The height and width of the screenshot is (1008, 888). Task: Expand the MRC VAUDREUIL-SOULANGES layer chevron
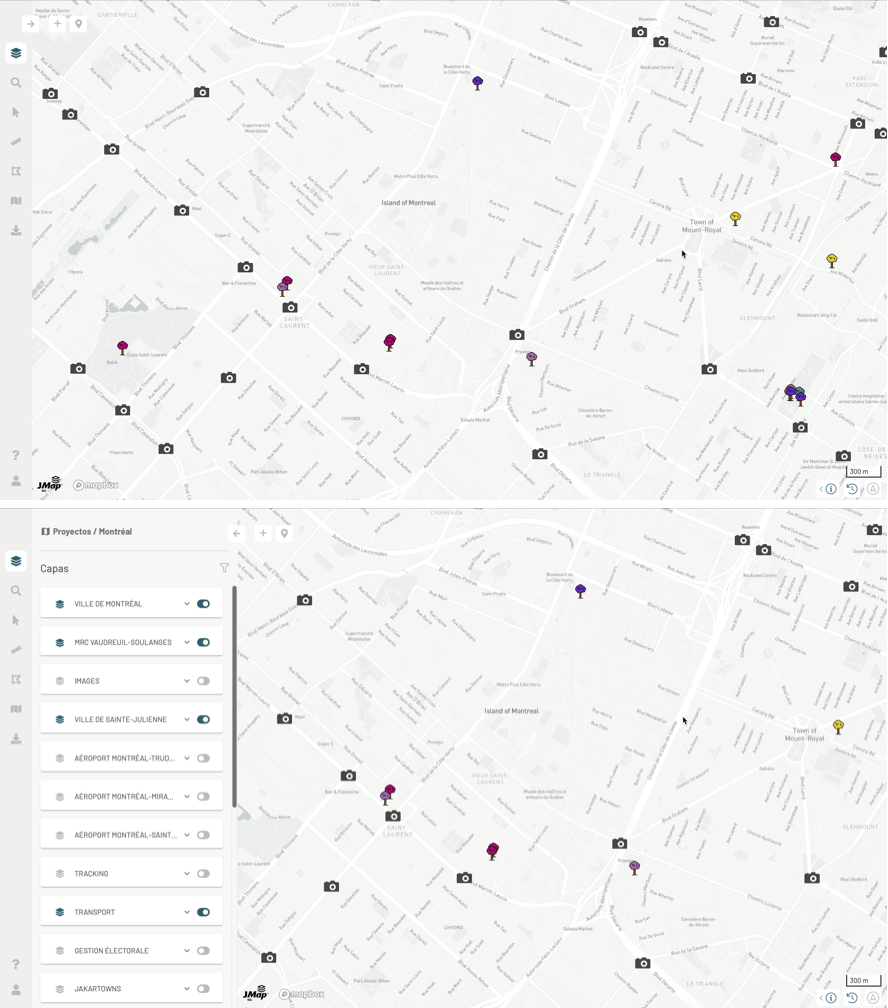[x=186, y=643]
